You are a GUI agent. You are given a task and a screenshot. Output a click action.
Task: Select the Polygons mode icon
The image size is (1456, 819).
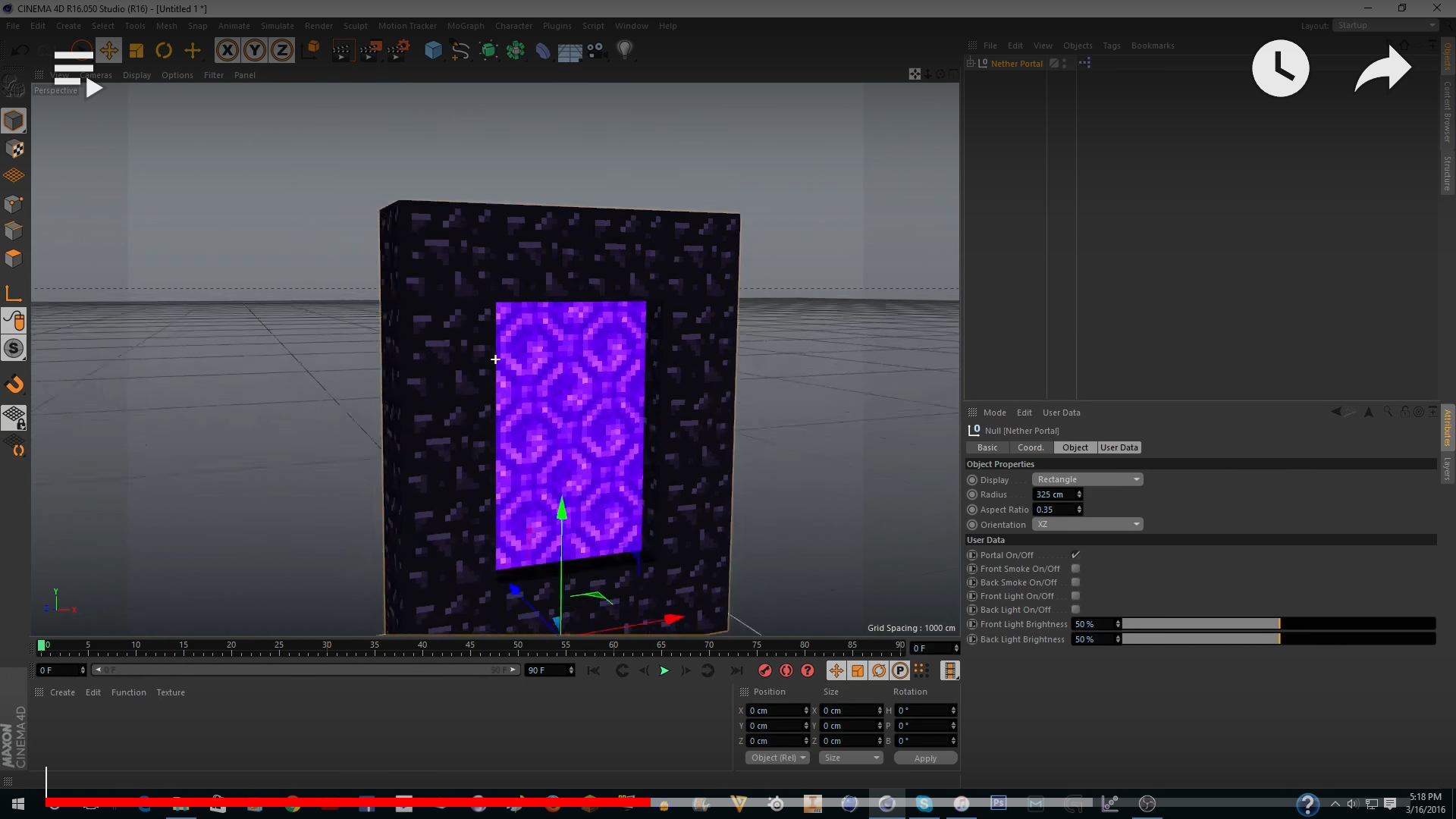[x=14, y=259]
